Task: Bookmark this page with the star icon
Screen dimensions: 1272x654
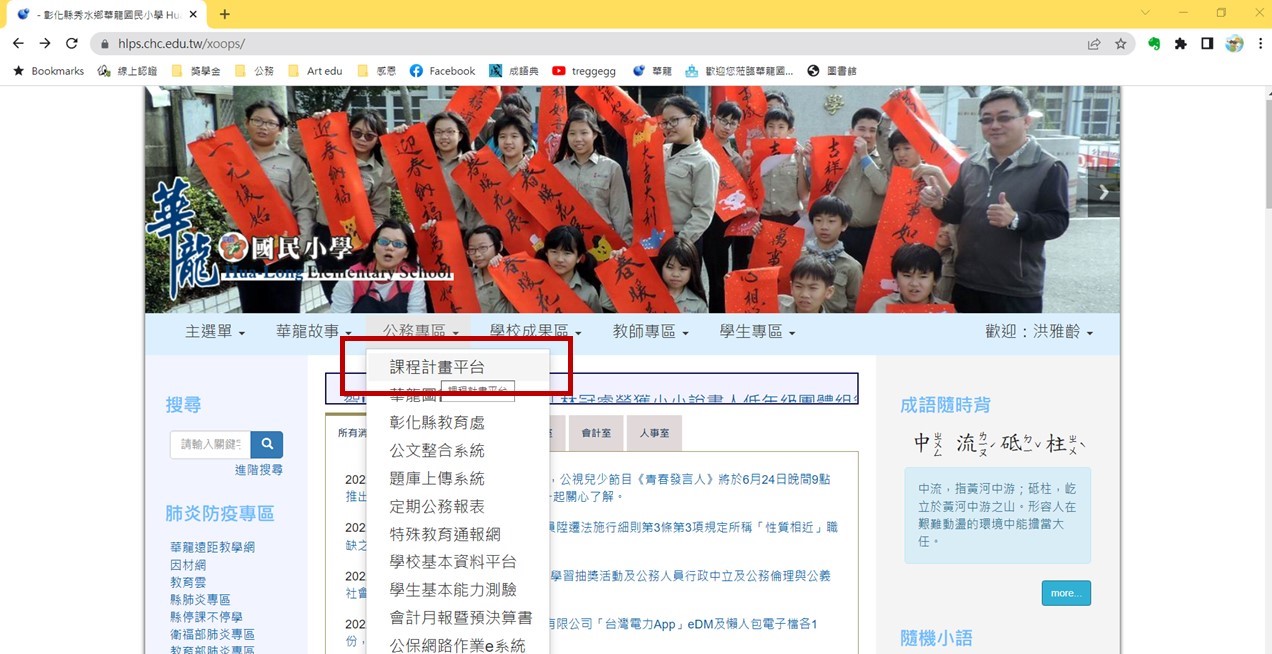Action: click(1120, 44)
